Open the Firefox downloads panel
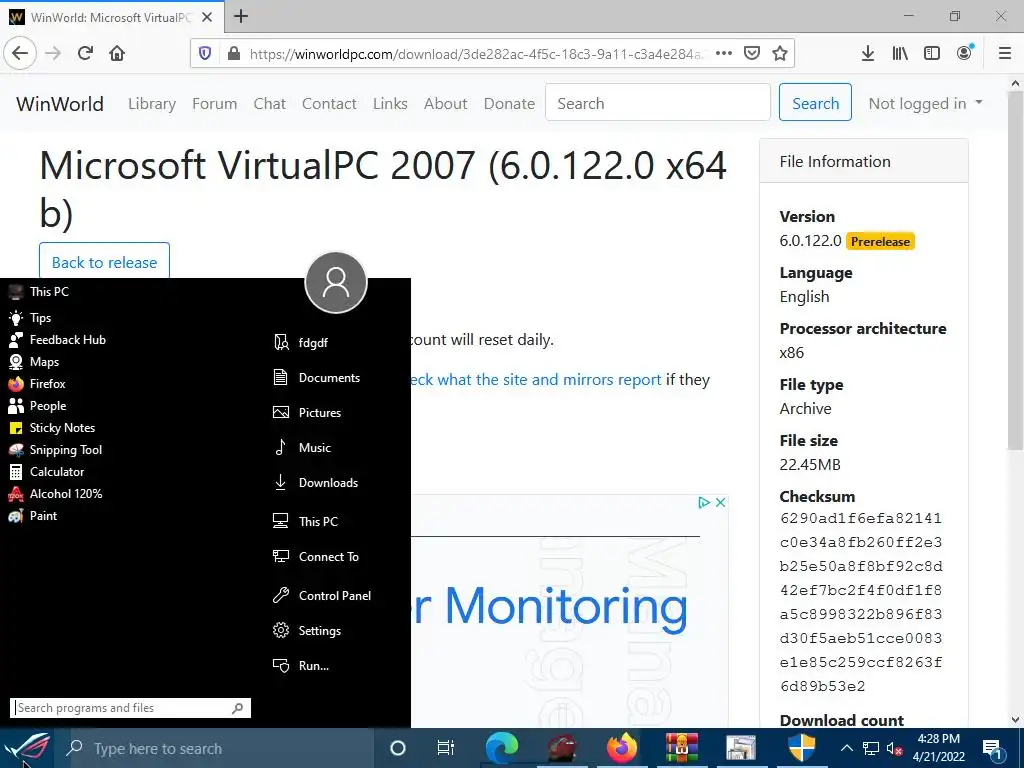 point(868,54)
